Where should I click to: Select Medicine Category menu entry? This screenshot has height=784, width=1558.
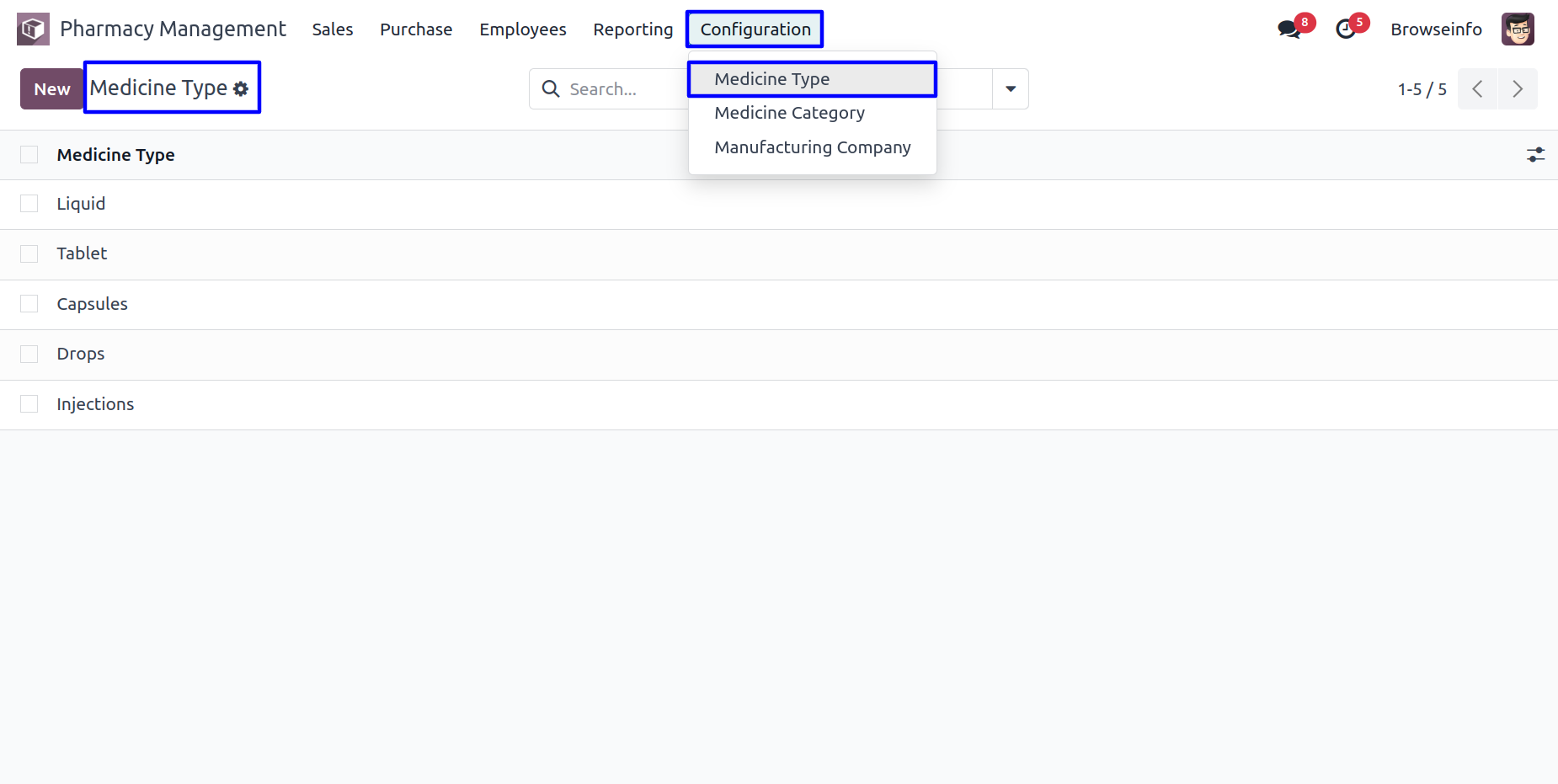point(813,113)
